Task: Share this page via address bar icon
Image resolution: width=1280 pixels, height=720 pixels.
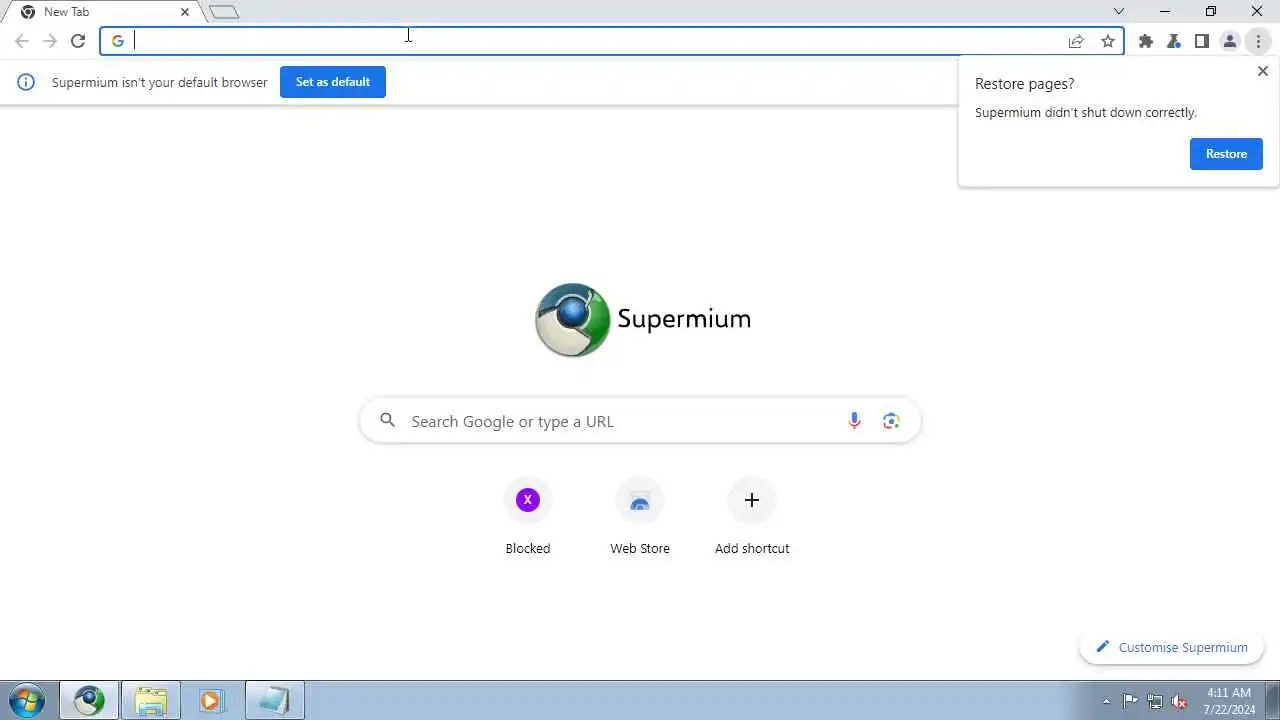Action: (1076, 41)
